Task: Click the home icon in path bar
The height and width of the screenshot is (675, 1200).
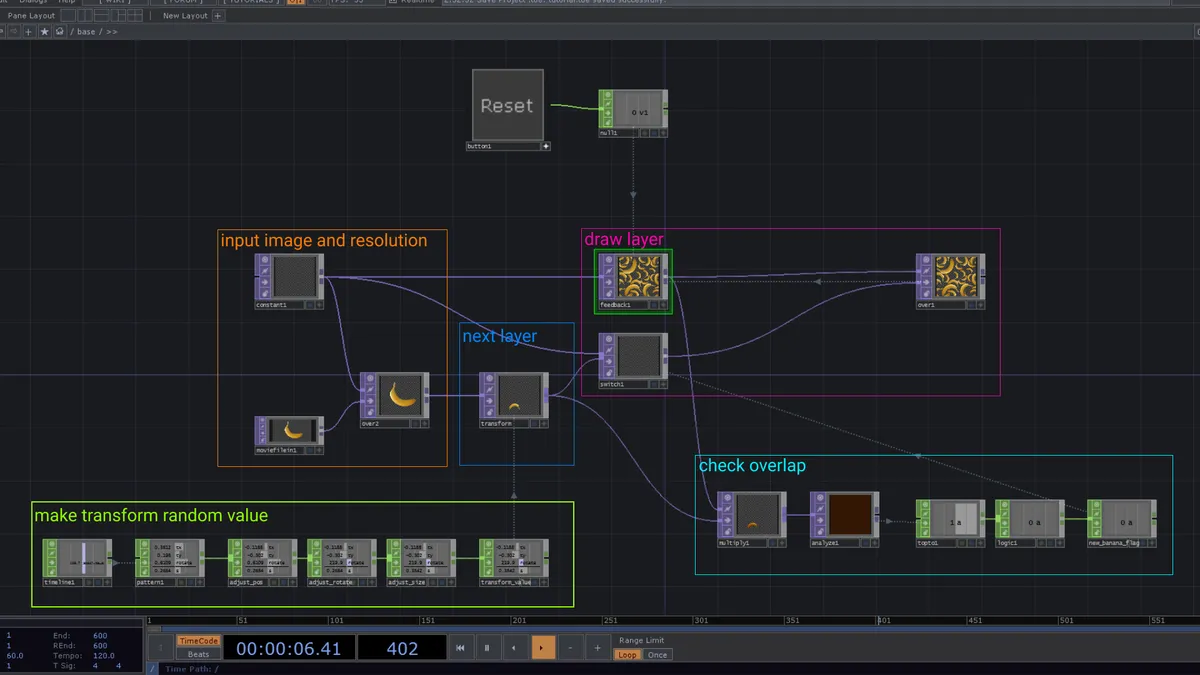Action: [x=60, y=32]
